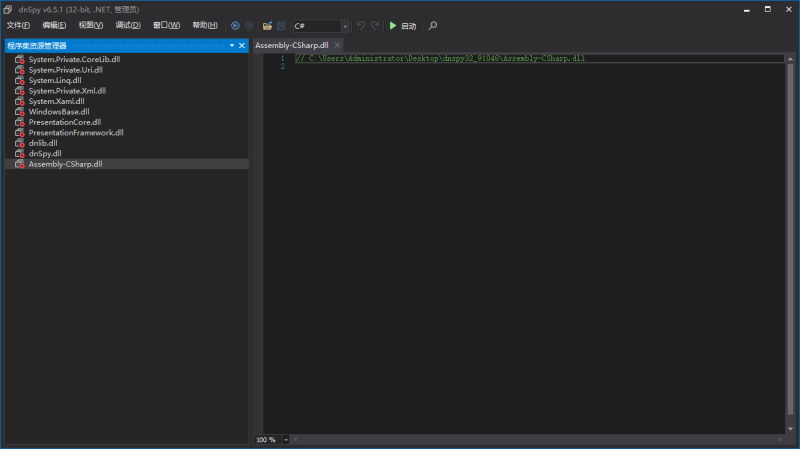This screenshot has height=449, width=800.
Task: Click the file path comment in the editor
Action: [440, 59]
